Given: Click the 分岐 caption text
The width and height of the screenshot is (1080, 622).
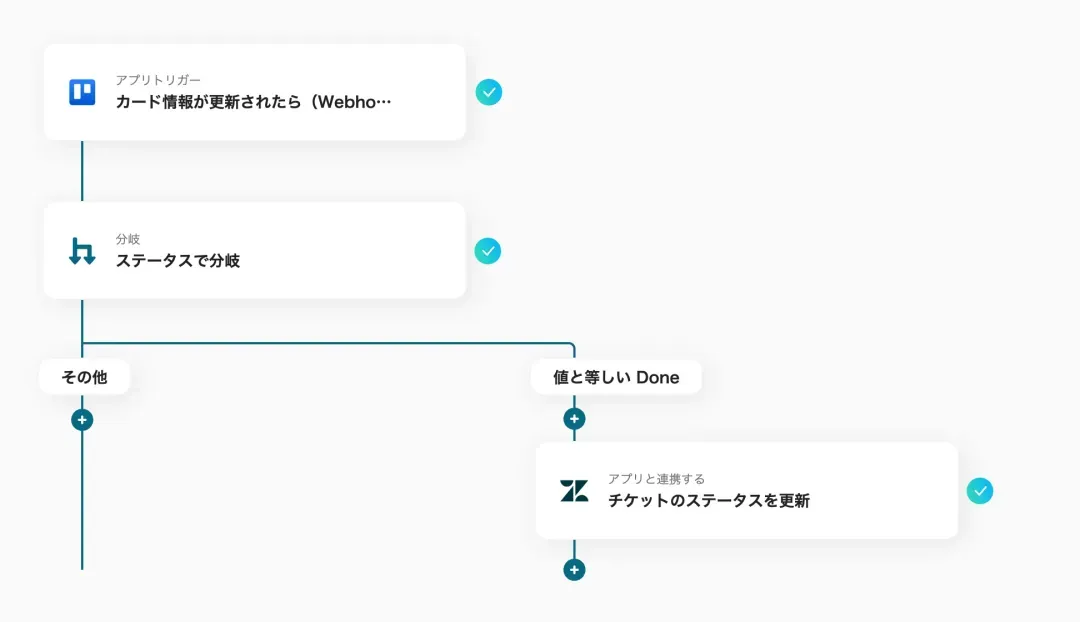Looking at the screenshot, I should click(x=128, y=239).
